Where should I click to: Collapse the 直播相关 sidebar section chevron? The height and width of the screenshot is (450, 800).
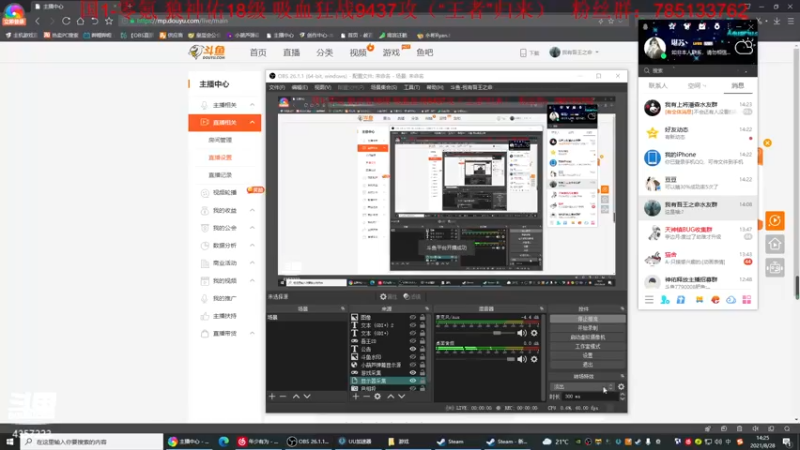click(252, 122)
